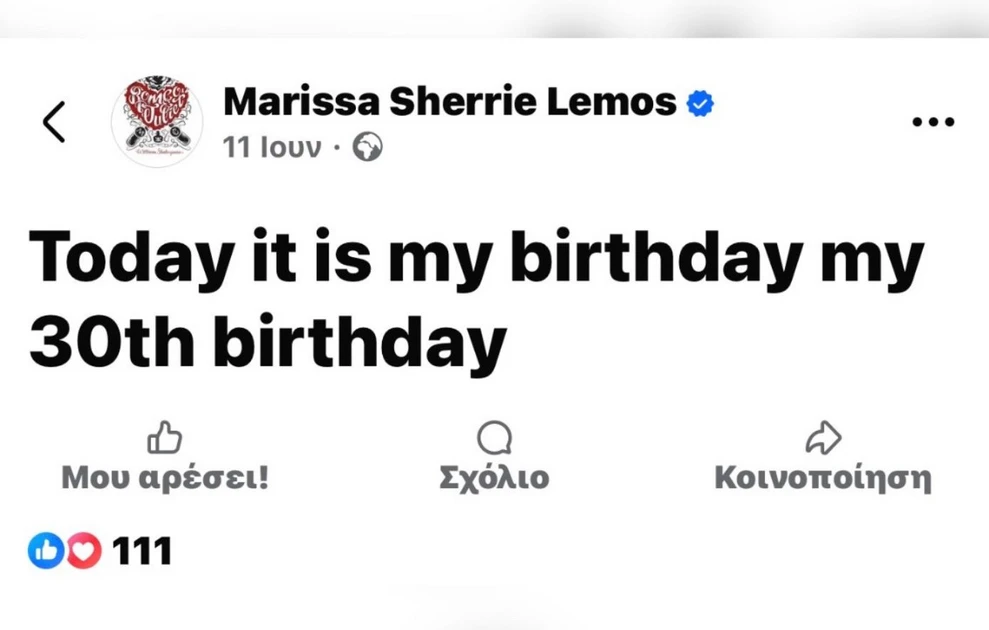
Task: Open Marissa Sherrie Lemos profile picture
Action: [157, 121]
